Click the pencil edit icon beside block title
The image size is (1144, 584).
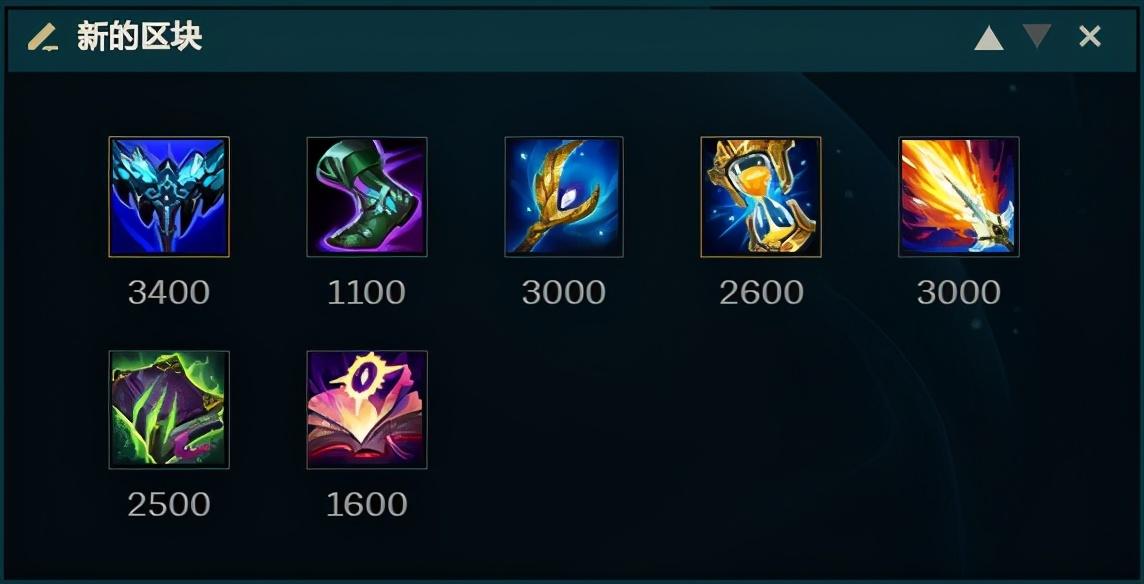coord(43,37)
